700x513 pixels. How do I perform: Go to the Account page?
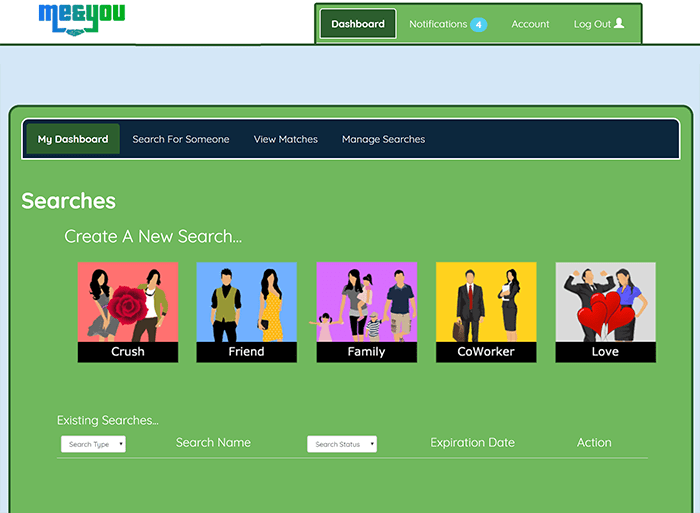point(530,24)
